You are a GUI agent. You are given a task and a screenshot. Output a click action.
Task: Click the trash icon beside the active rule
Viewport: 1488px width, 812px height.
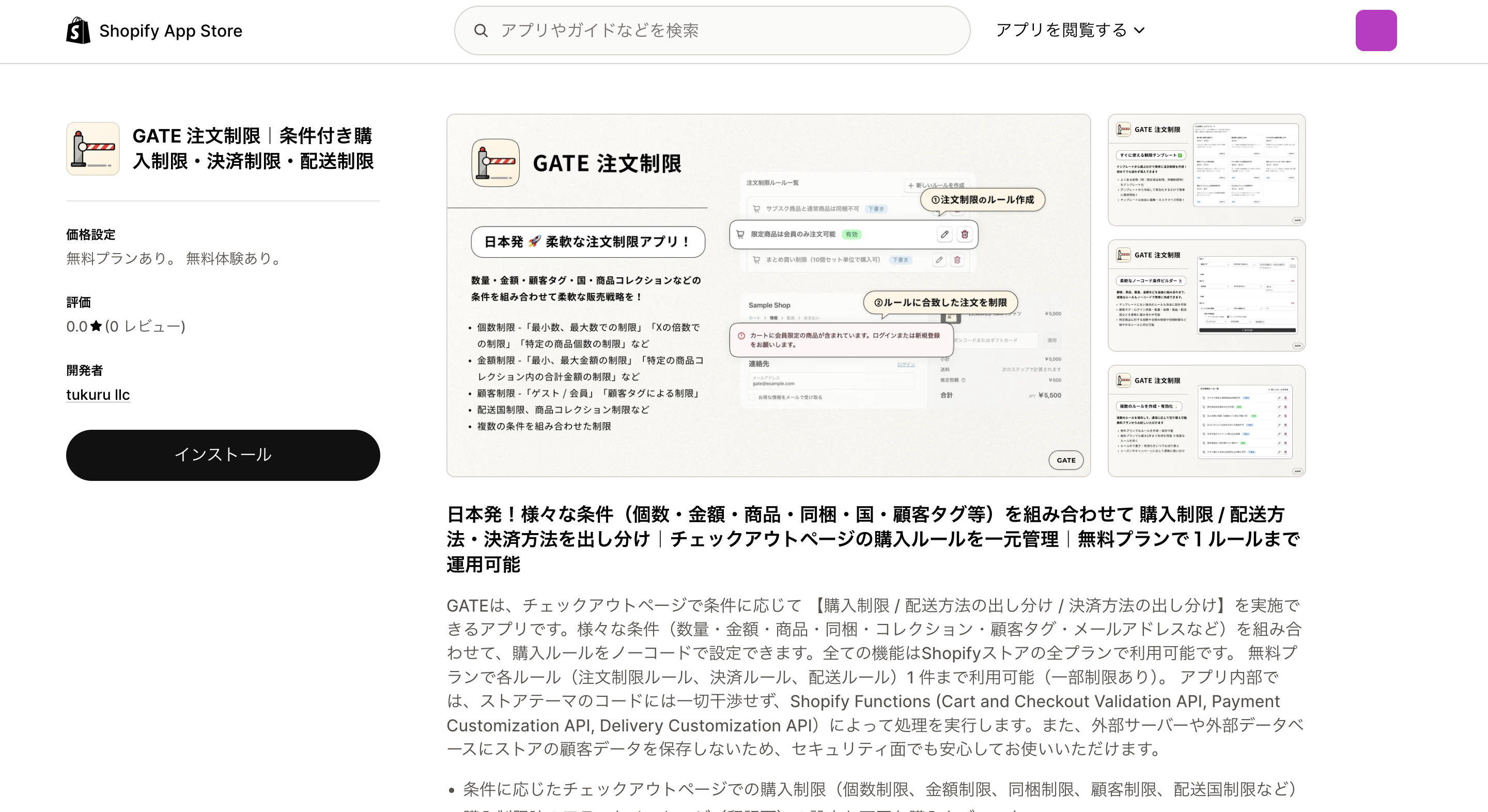pyautogui.click(x=965, y=235)
